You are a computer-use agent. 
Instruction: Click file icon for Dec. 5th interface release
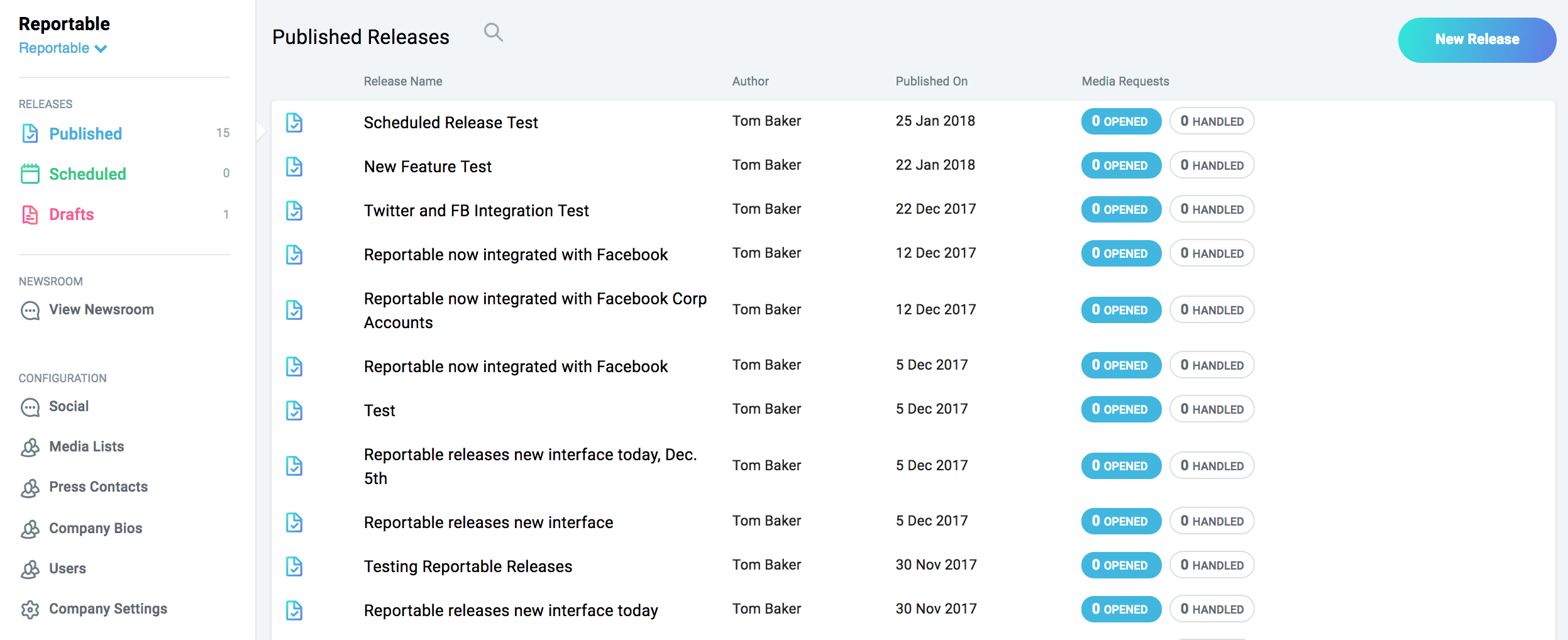click(294, 466)
